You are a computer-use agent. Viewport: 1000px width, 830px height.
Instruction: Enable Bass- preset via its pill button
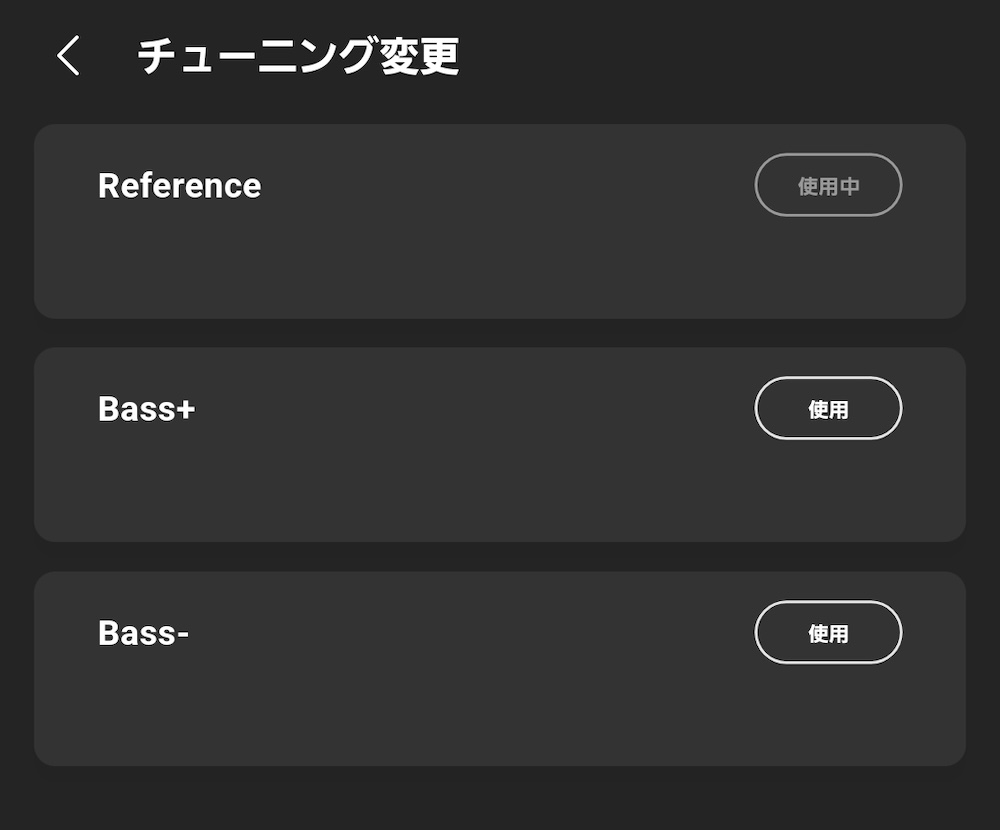click(828, 632)
